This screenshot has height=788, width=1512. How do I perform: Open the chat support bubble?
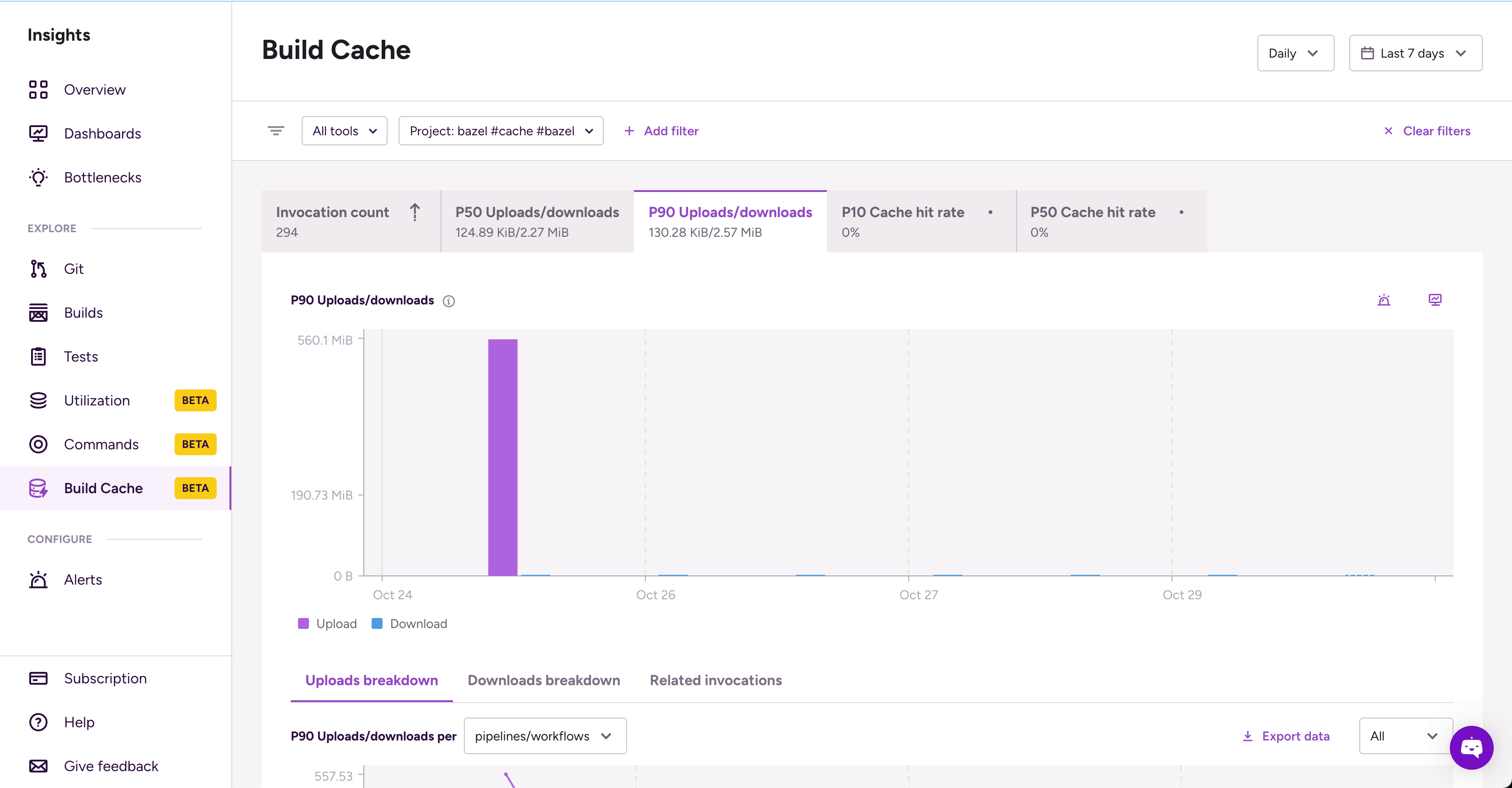click(x=1471, y=747)
